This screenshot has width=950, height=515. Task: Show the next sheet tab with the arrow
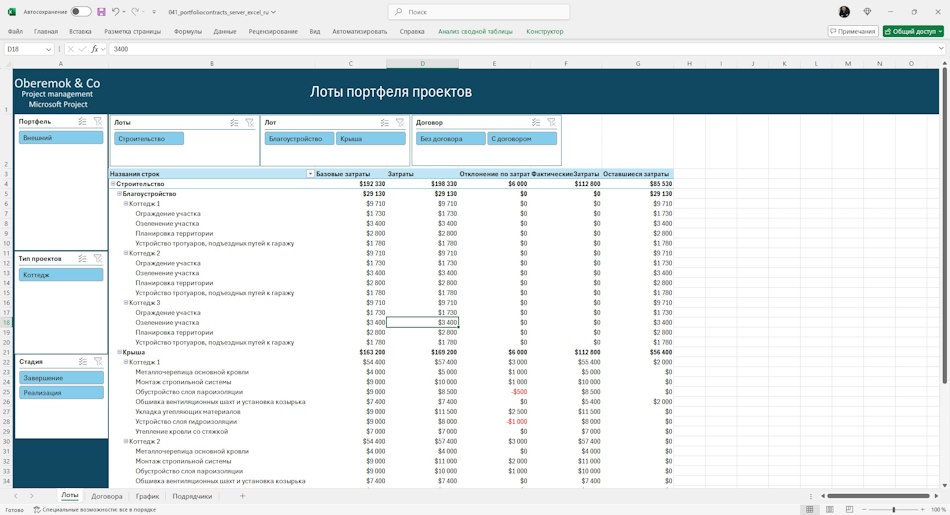coord(32,496)
